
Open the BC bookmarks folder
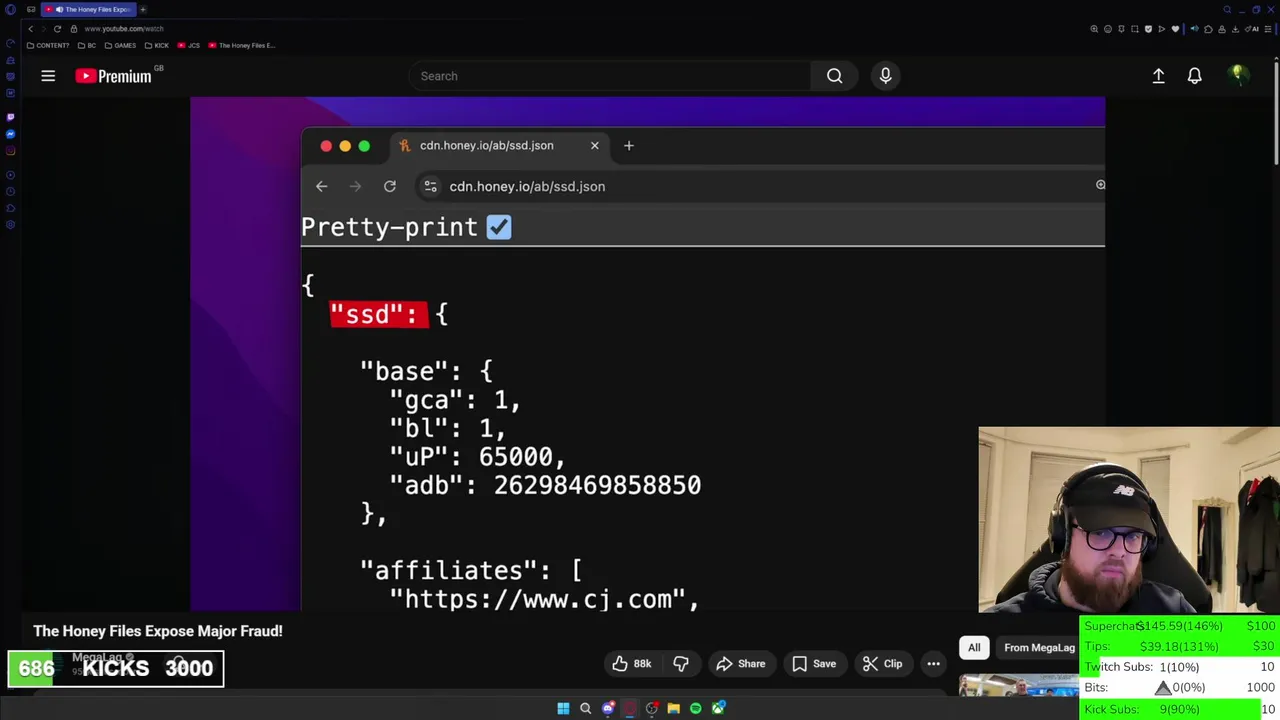click(87, 45)
